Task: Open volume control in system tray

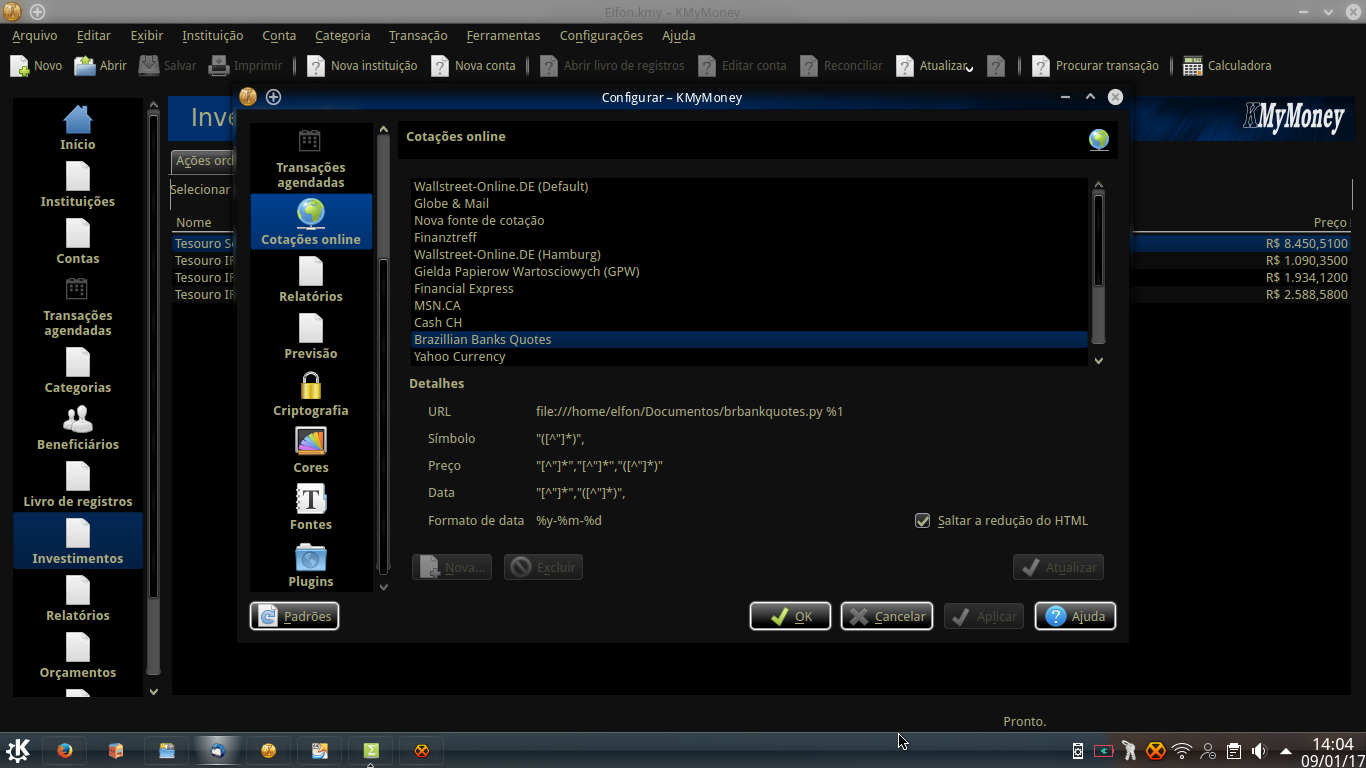Action: click(1259, 750)
